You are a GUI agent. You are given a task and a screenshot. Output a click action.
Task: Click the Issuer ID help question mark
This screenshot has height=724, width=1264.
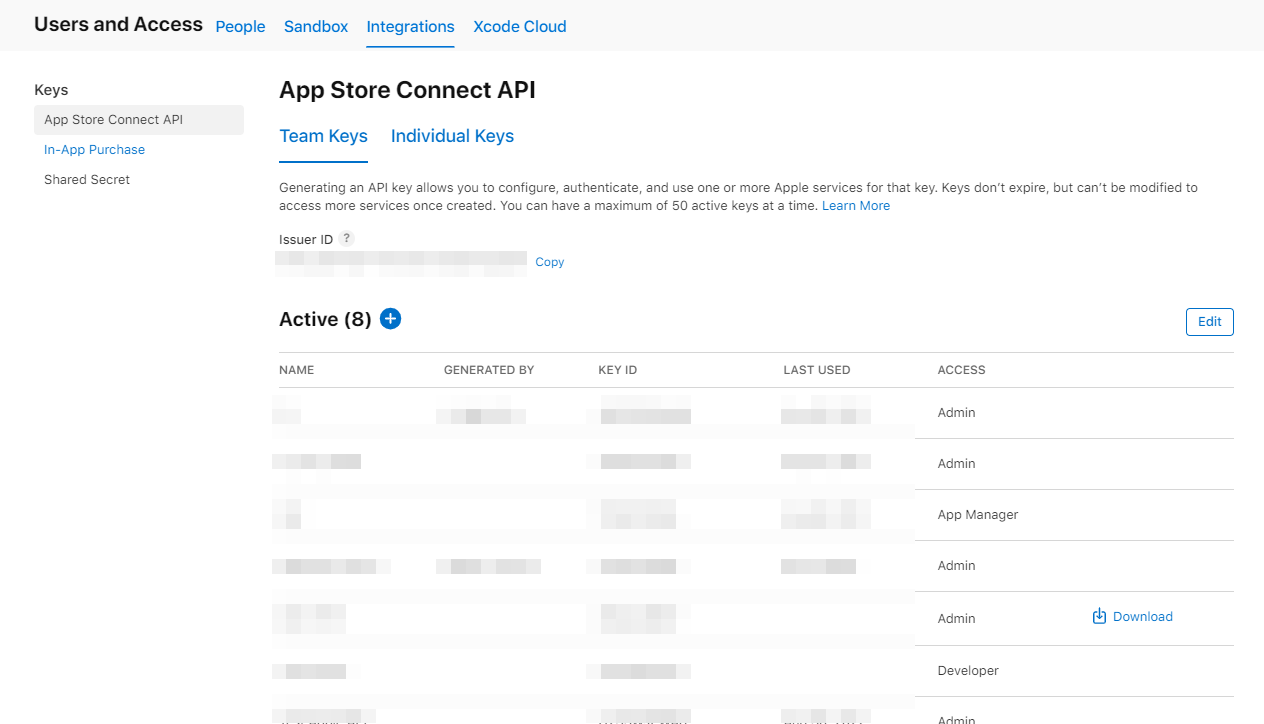click(346, 239)
